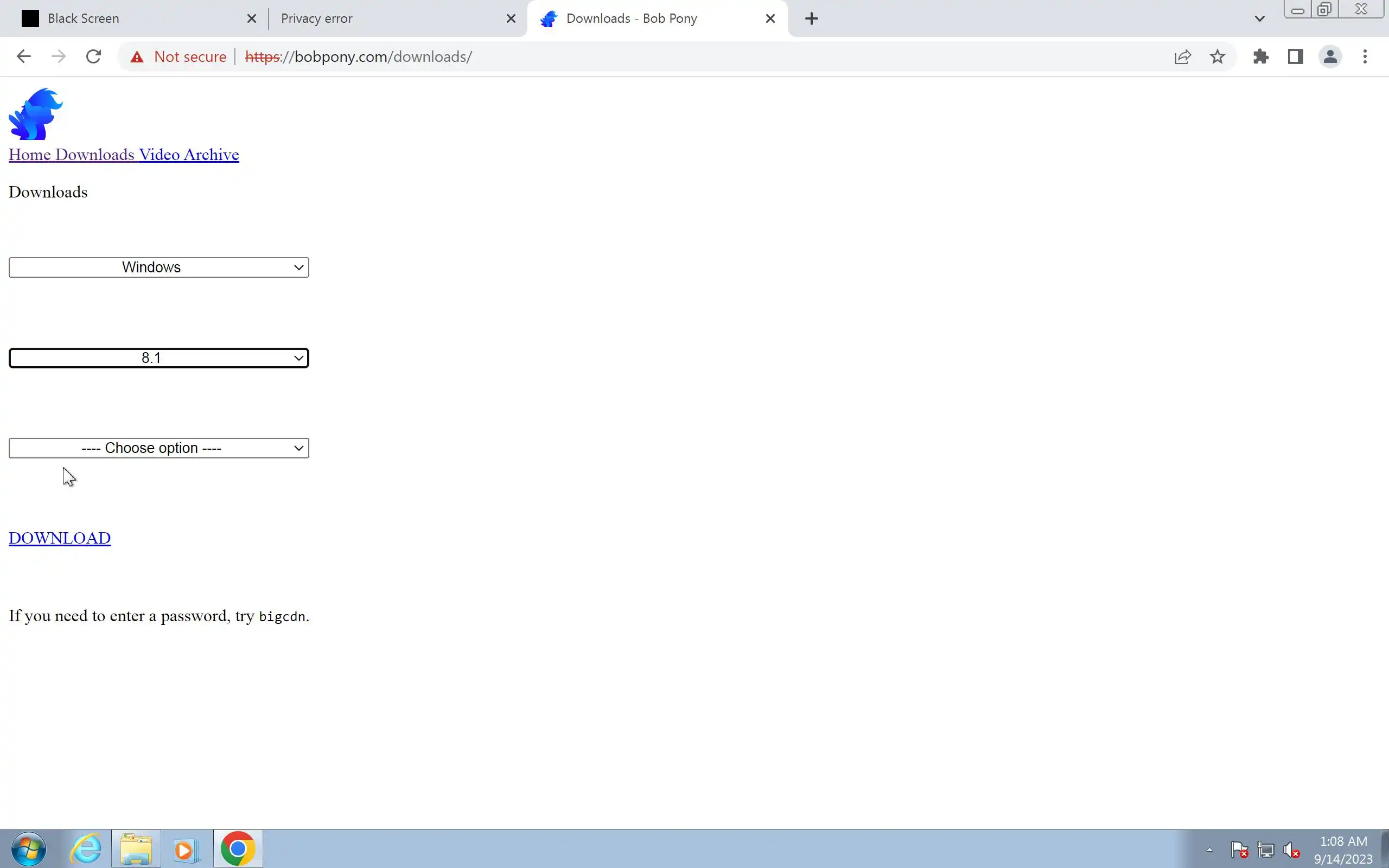
Task: Expand the Choose option dropdown
Action: pyautogui.click(x=158, y=448)
